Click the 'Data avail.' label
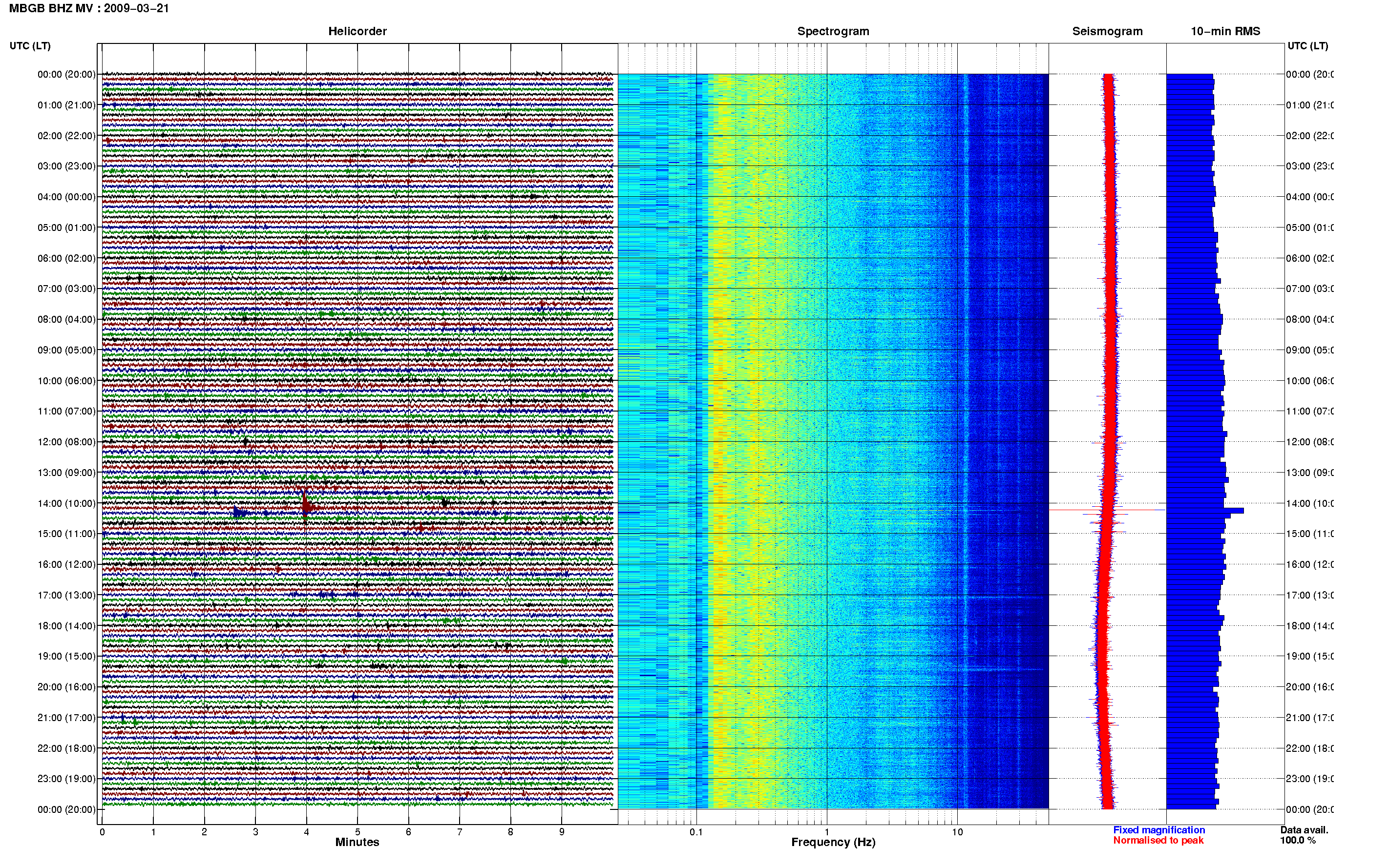This screenshot has height=868, width=1389. (x=1304, y=830)
